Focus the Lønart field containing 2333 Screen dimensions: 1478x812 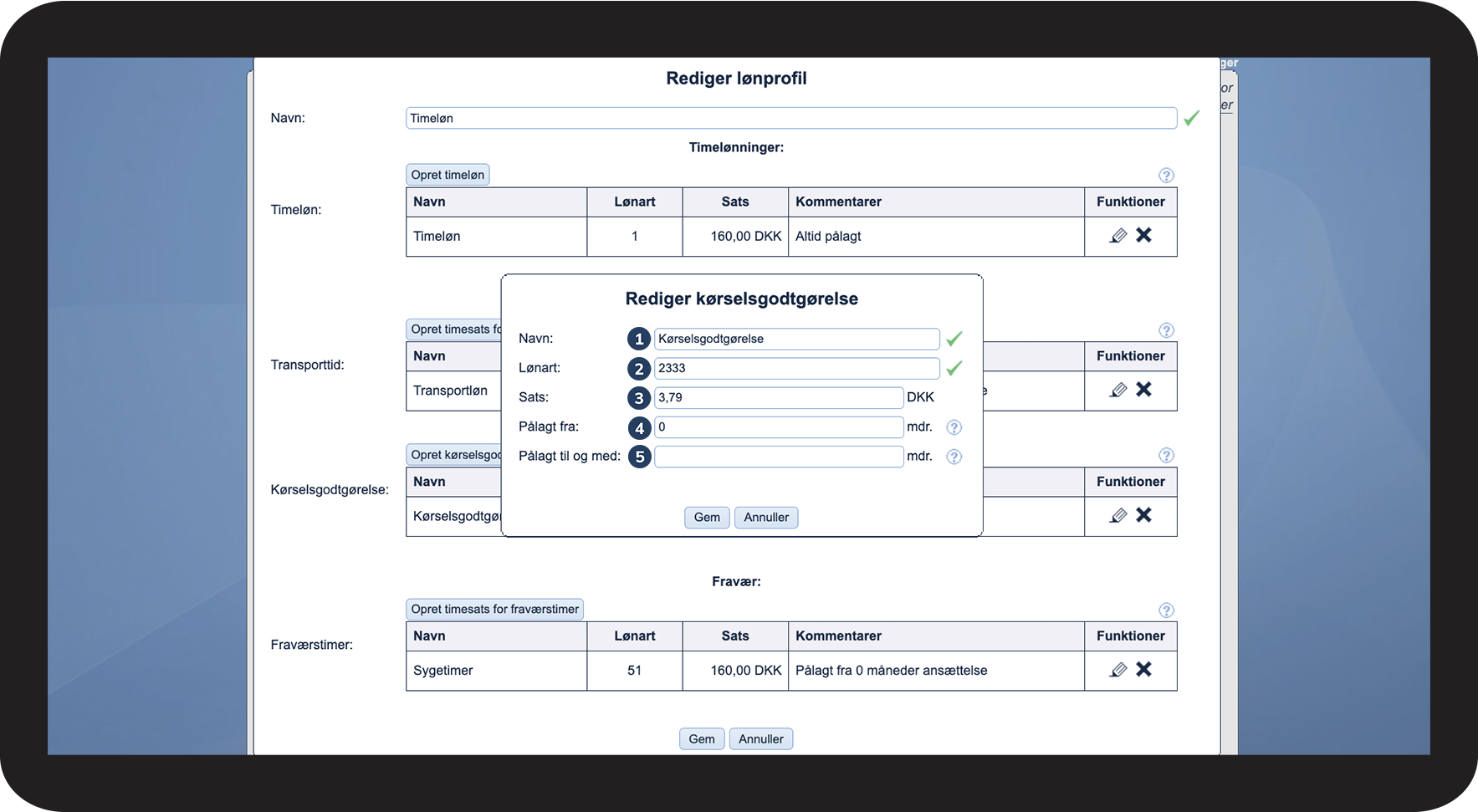pyautogui.click(x=797, y=368)
